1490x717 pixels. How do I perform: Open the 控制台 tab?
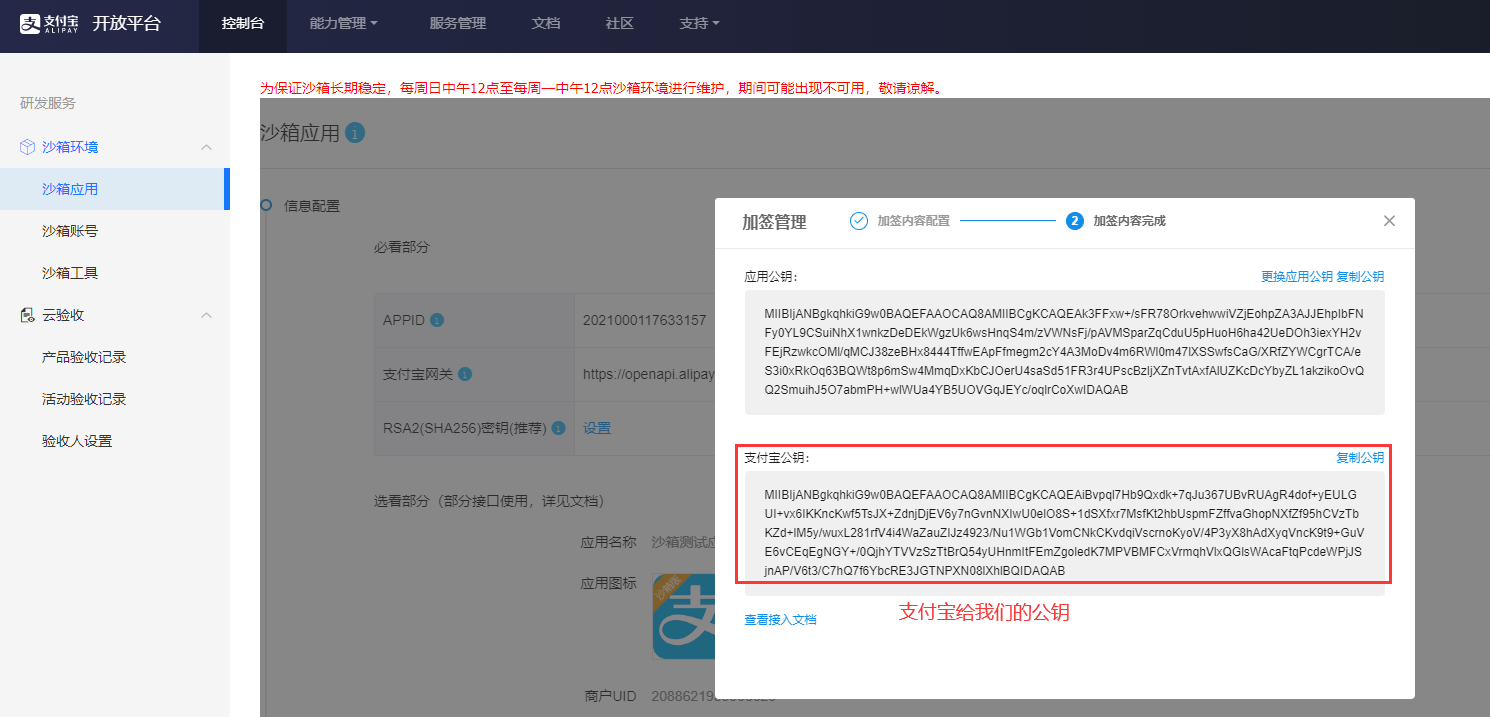click(243, 24)
